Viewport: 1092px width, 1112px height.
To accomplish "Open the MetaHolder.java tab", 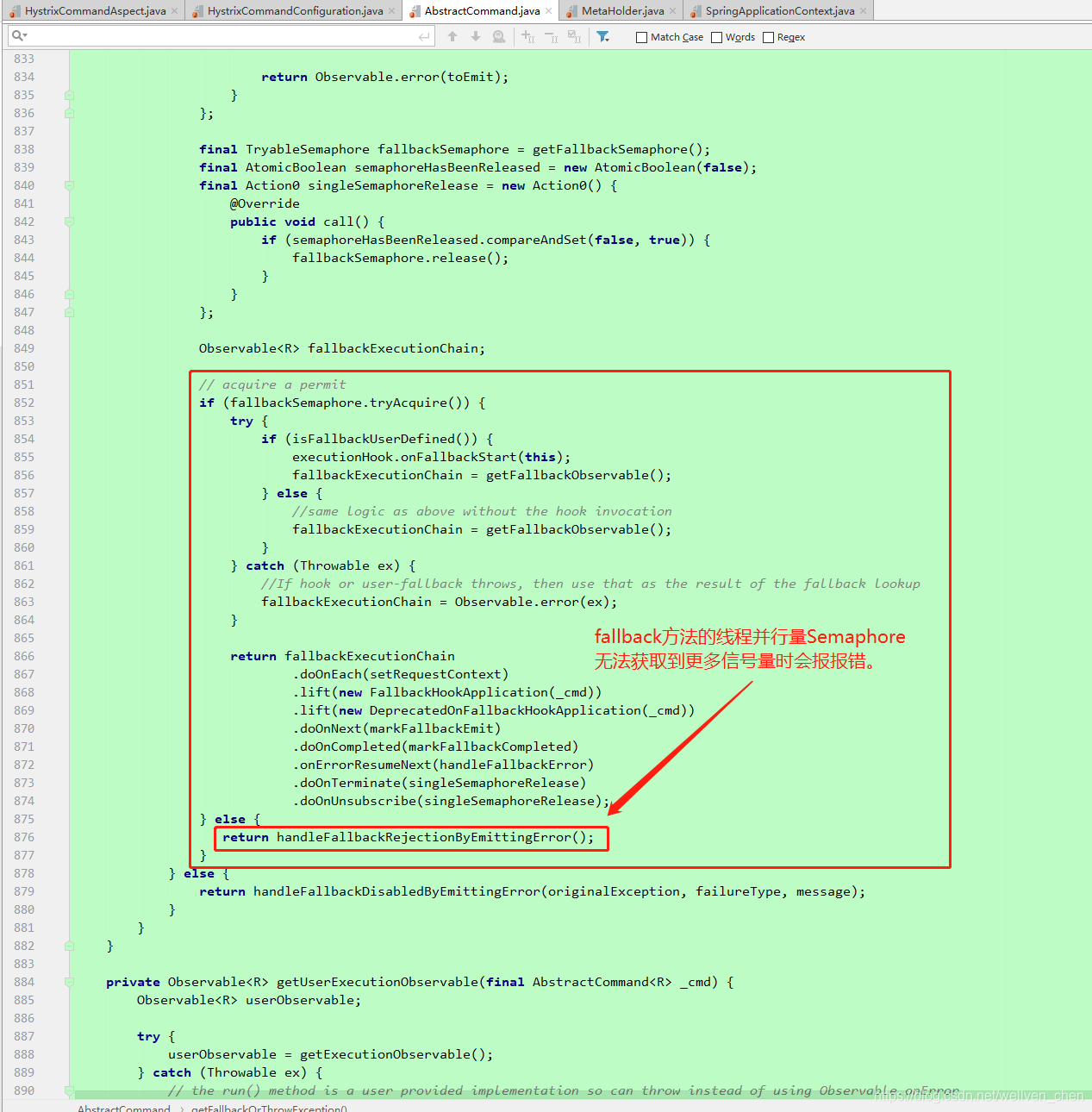I will [622, 10].
